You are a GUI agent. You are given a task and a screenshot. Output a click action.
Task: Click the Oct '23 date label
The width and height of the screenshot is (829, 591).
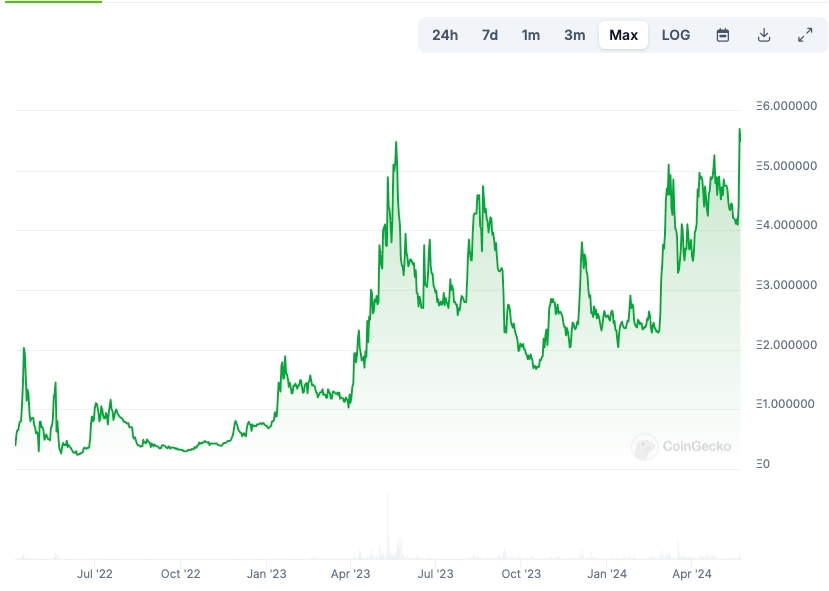521,574
